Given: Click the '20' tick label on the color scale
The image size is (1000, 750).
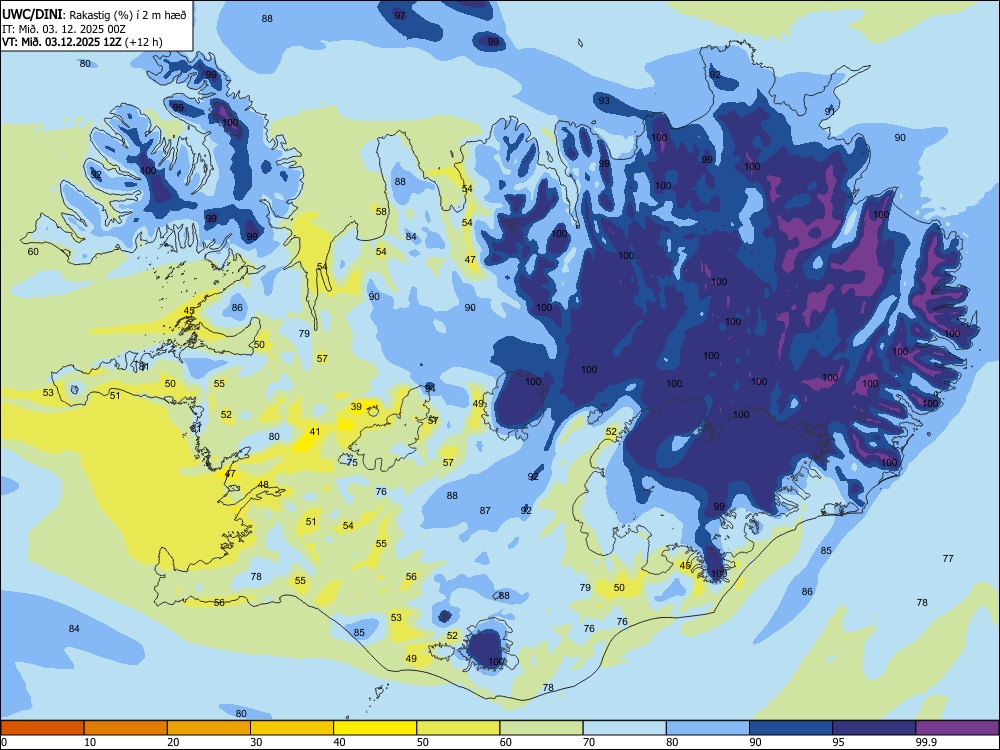Looking at the screenshot, I should click(x=173, y=742).
